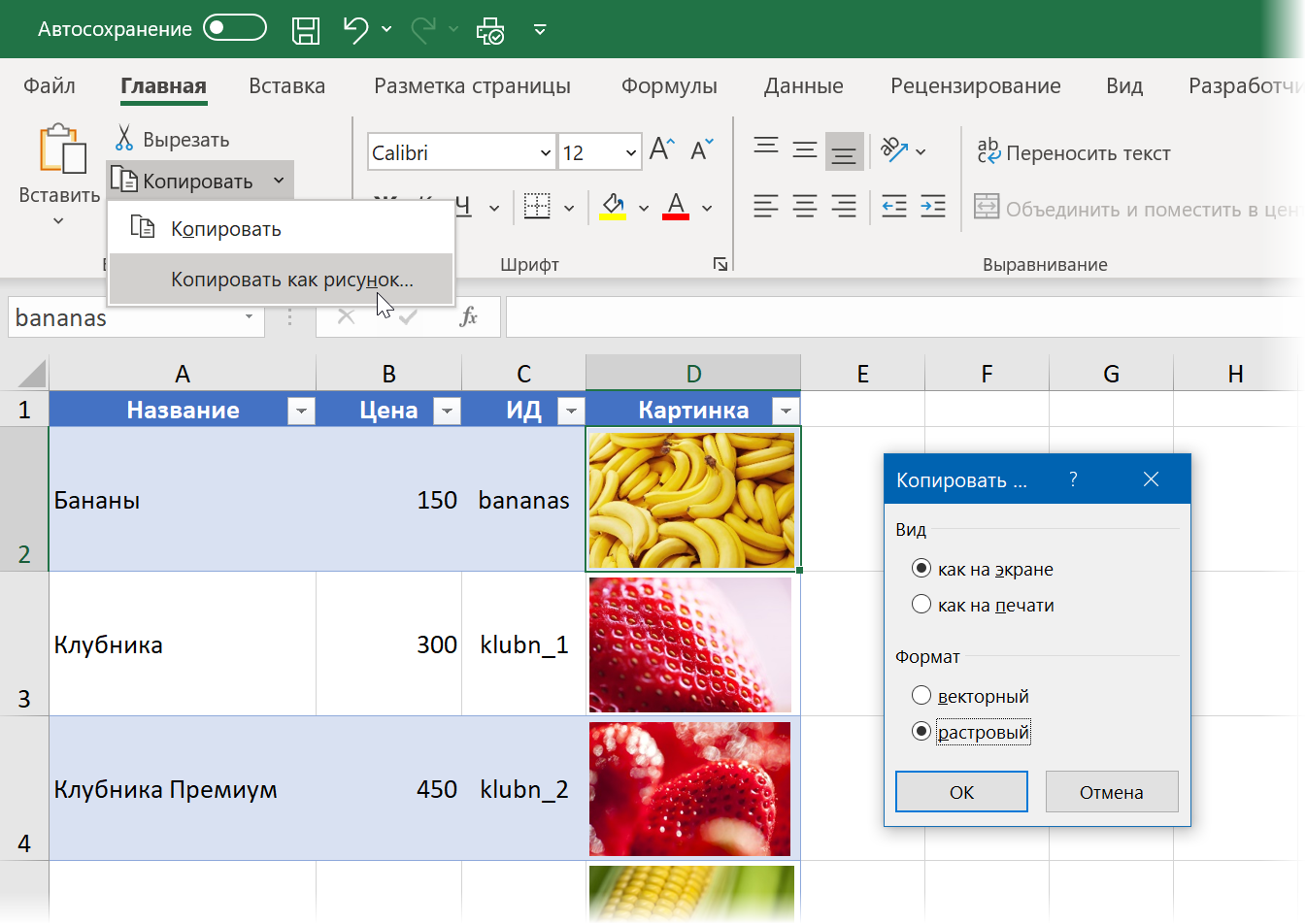Viewport: 1306px width, 924px height.
Task: Open the font size 12 dropdown
Action: [x=630, y=152]
